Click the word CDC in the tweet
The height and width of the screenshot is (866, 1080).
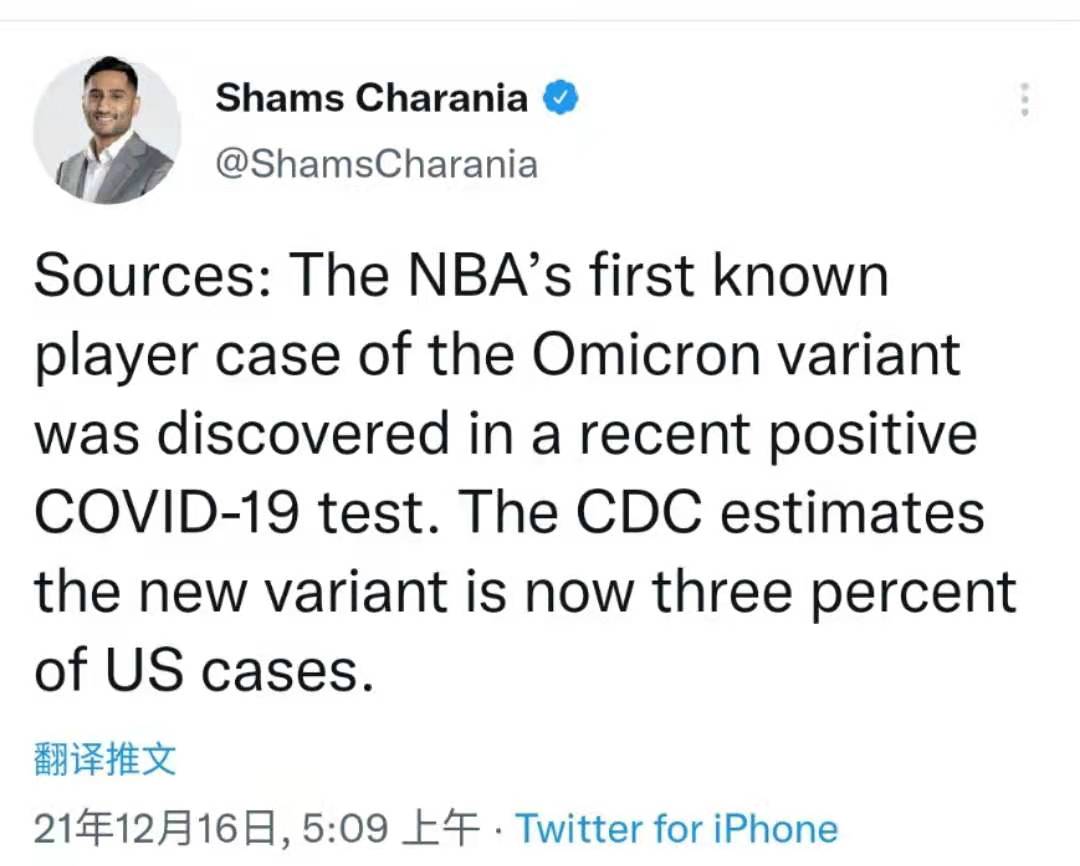(x=639, y=513)
